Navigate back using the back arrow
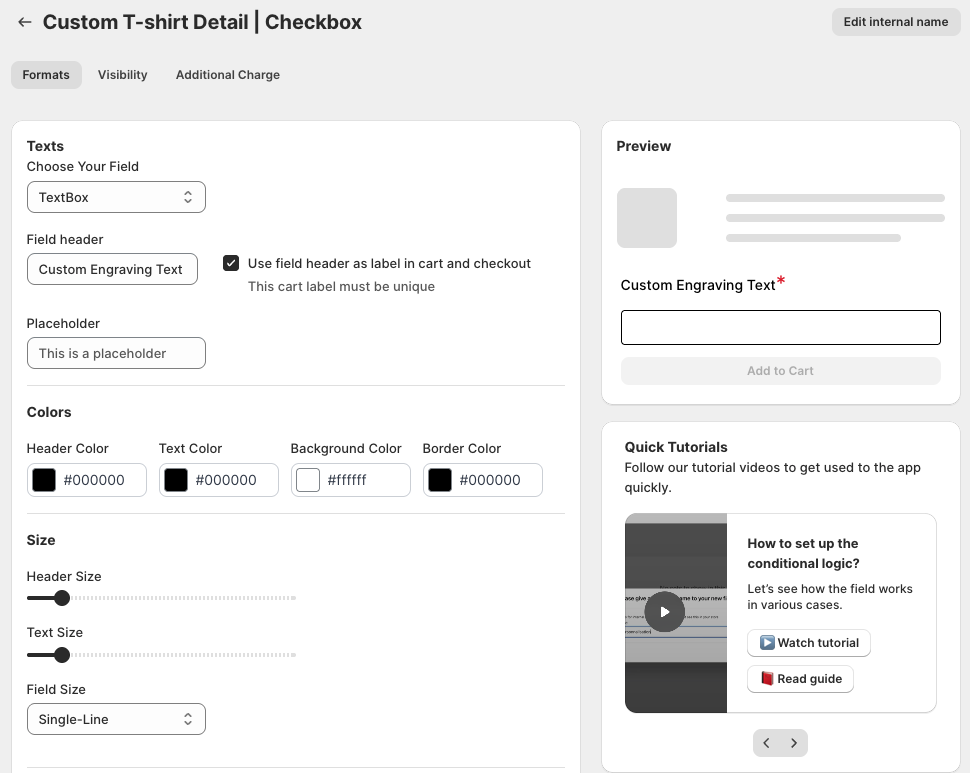 point(25,22)
